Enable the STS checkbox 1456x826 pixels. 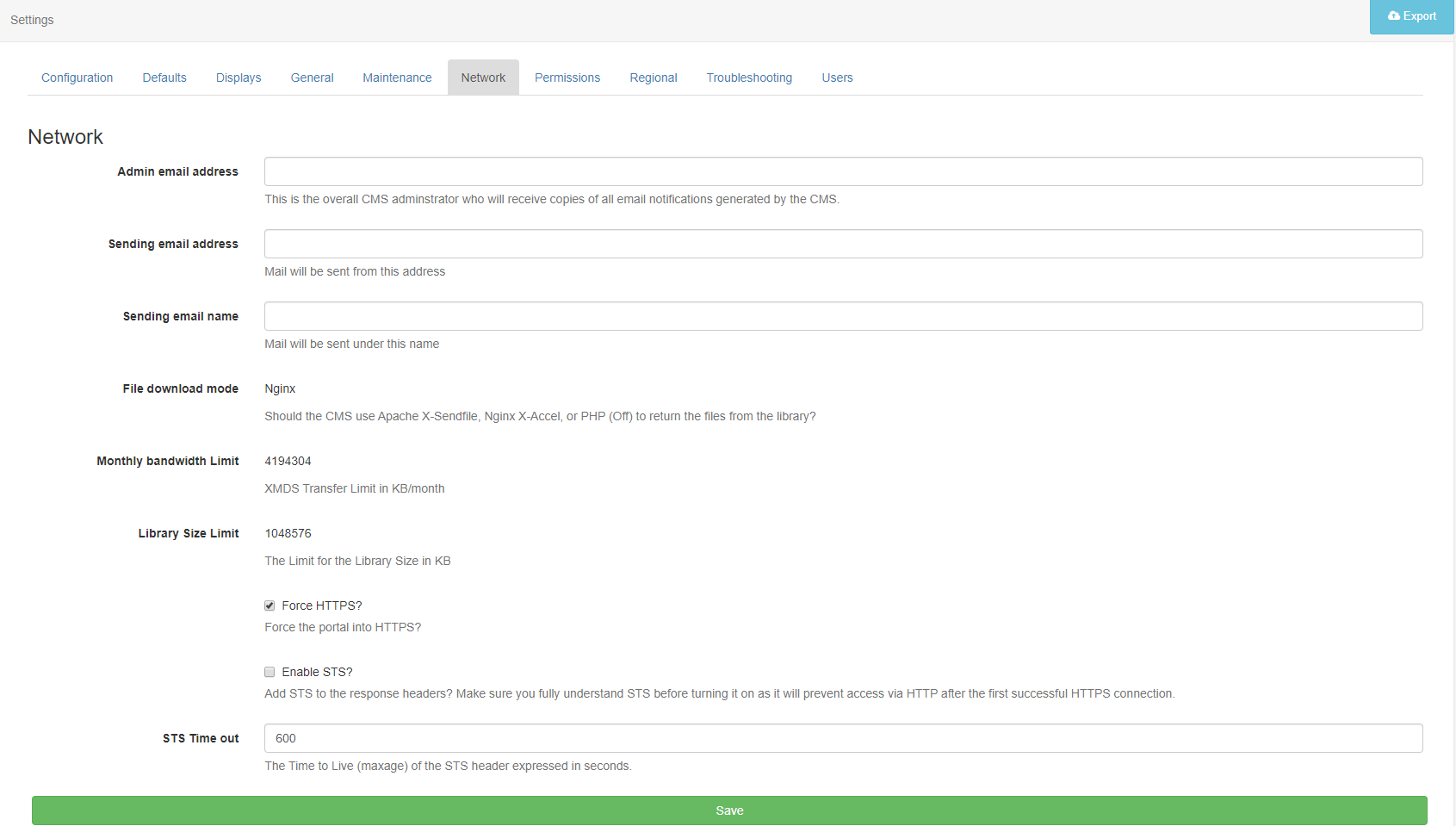coord(270,672)
